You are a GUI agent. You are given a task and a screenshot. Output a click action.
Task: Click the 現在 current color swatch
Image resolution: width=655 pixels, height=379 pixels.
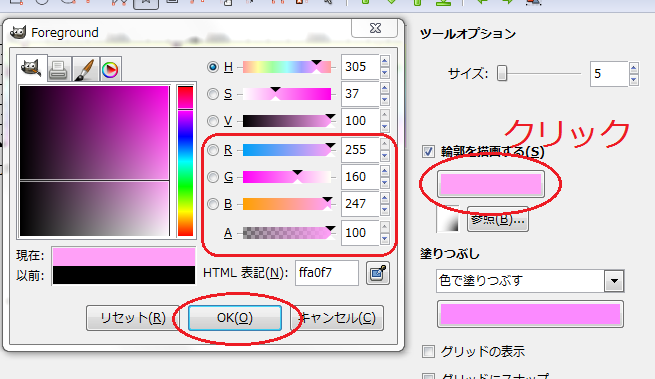pos(124,256)
